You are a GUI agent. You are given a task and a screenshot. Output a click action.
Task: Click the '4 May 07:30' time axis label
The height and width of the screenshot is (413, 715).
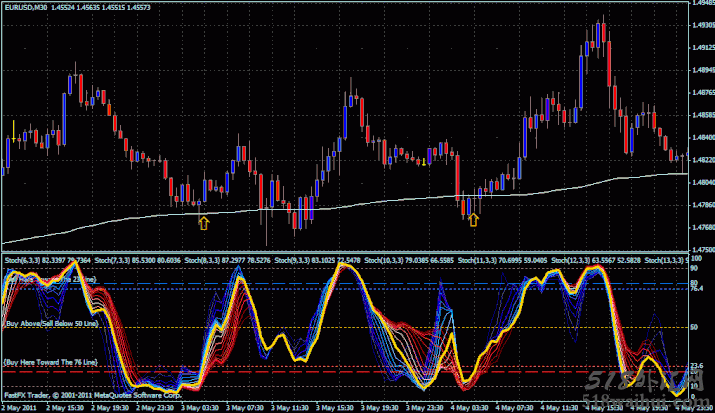point(516,408)
